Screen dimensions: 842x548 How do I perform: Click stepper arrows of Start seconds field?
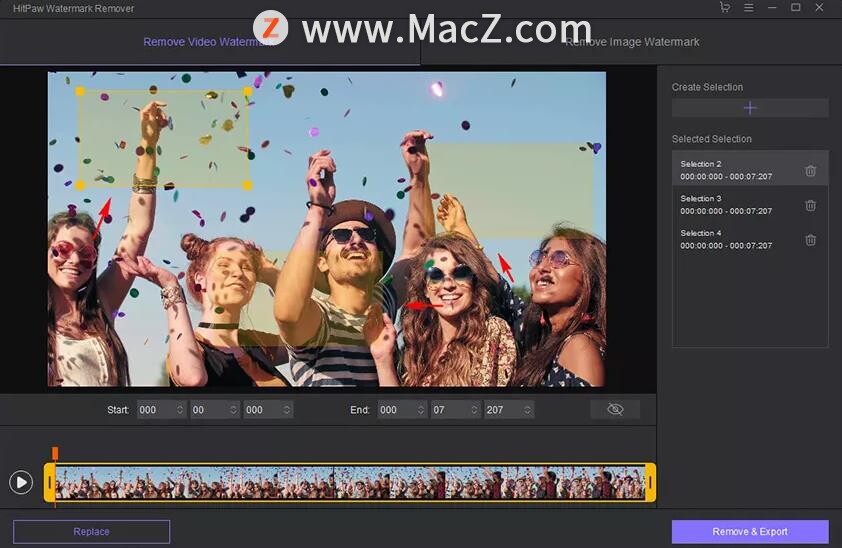234,410
